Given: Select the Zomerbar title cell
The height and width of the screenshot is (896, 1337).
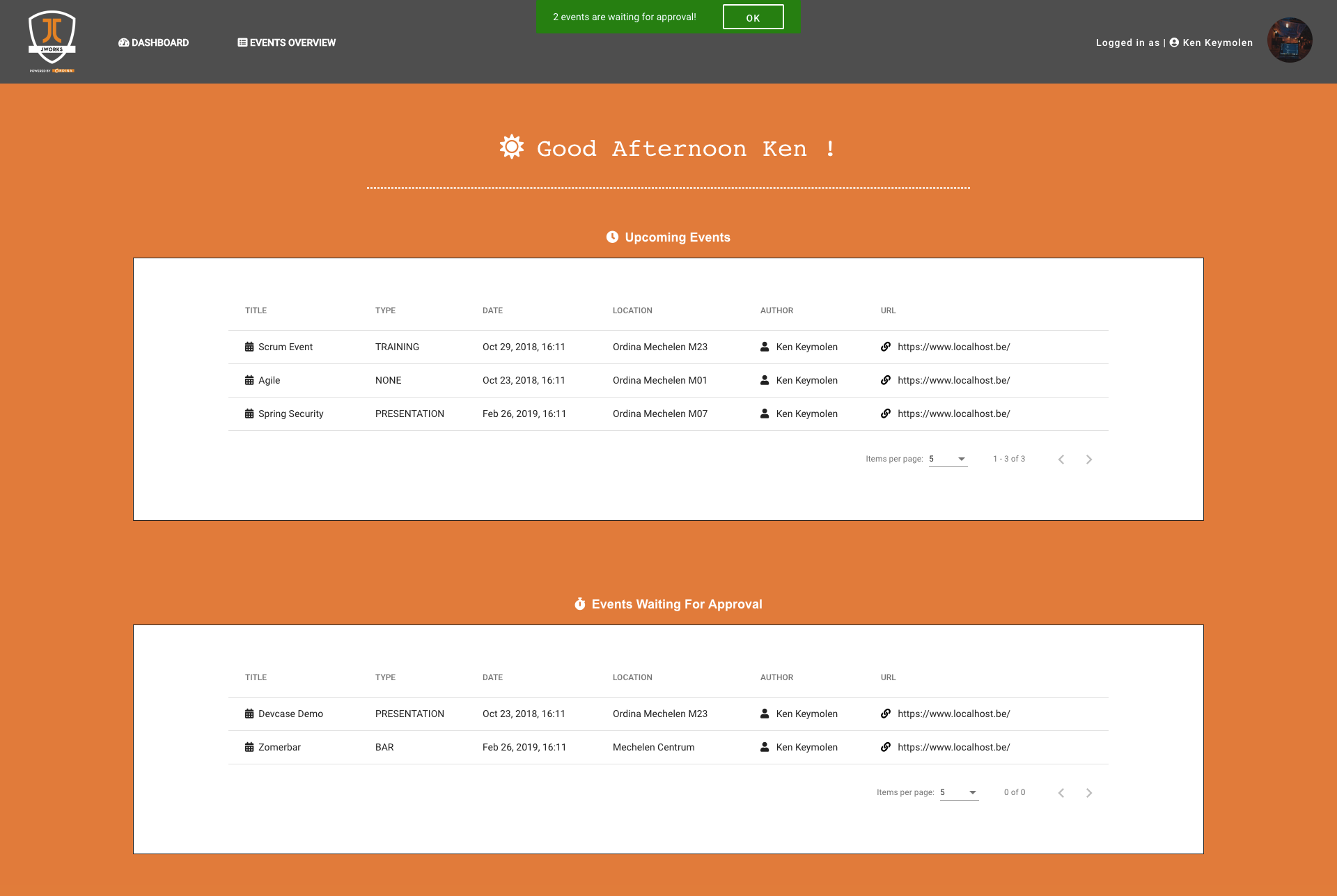Looking at the screenshot, I should point(279,747).
